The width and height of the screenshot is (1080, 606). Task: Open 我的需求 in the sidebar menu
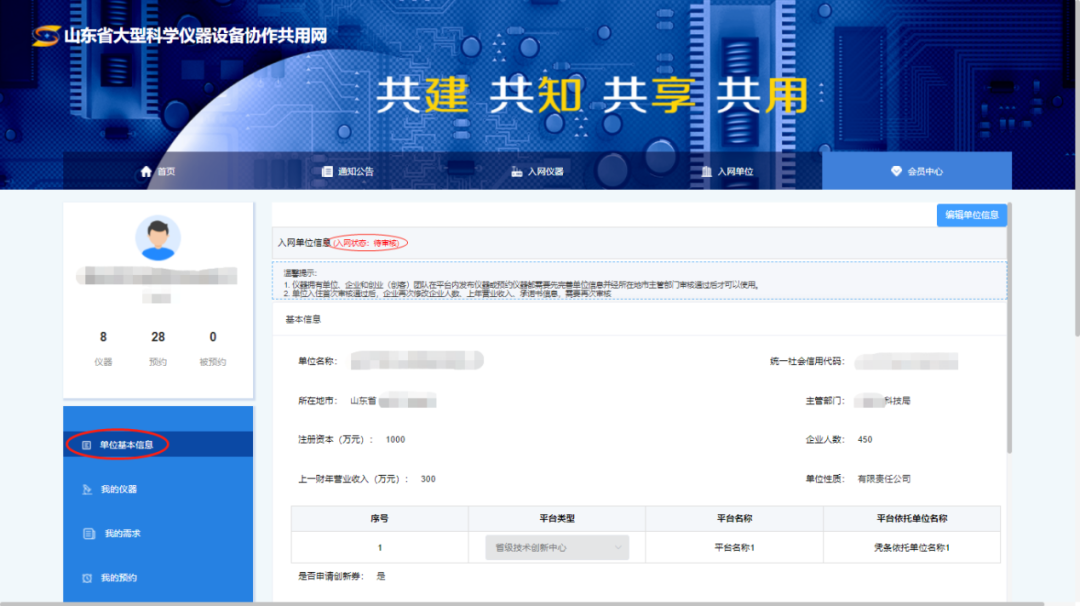(x=122, y=533)
